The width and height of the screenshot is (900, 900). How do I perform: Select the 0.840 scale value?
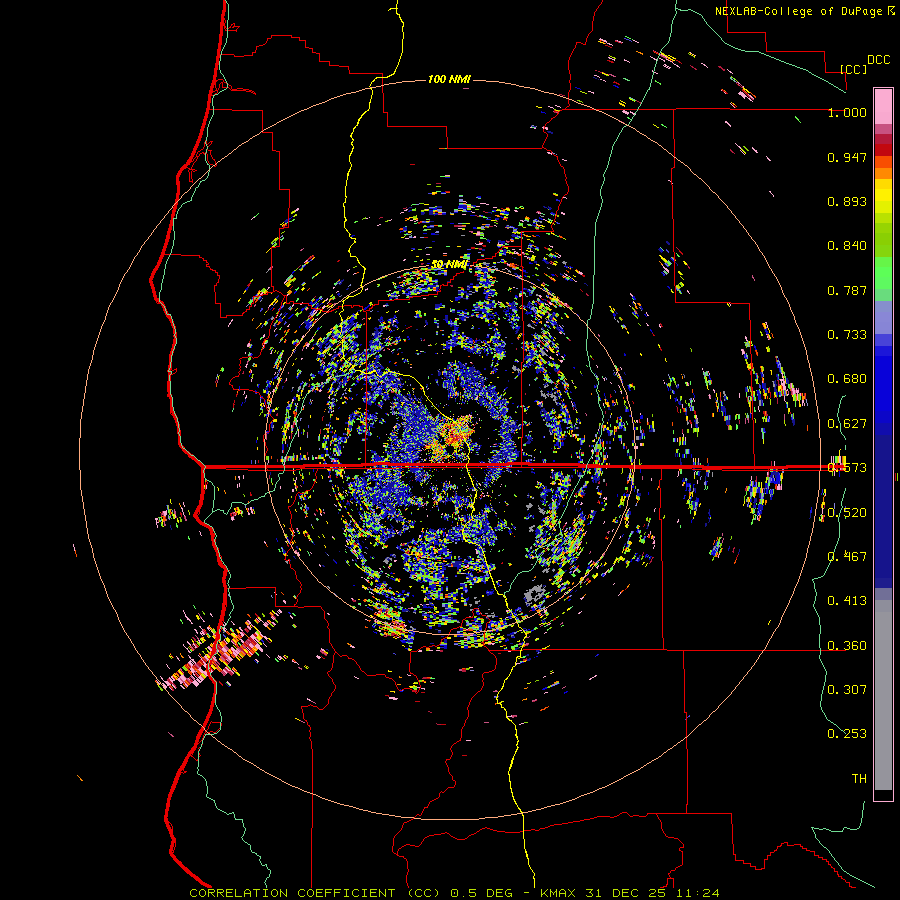[847, 246]
